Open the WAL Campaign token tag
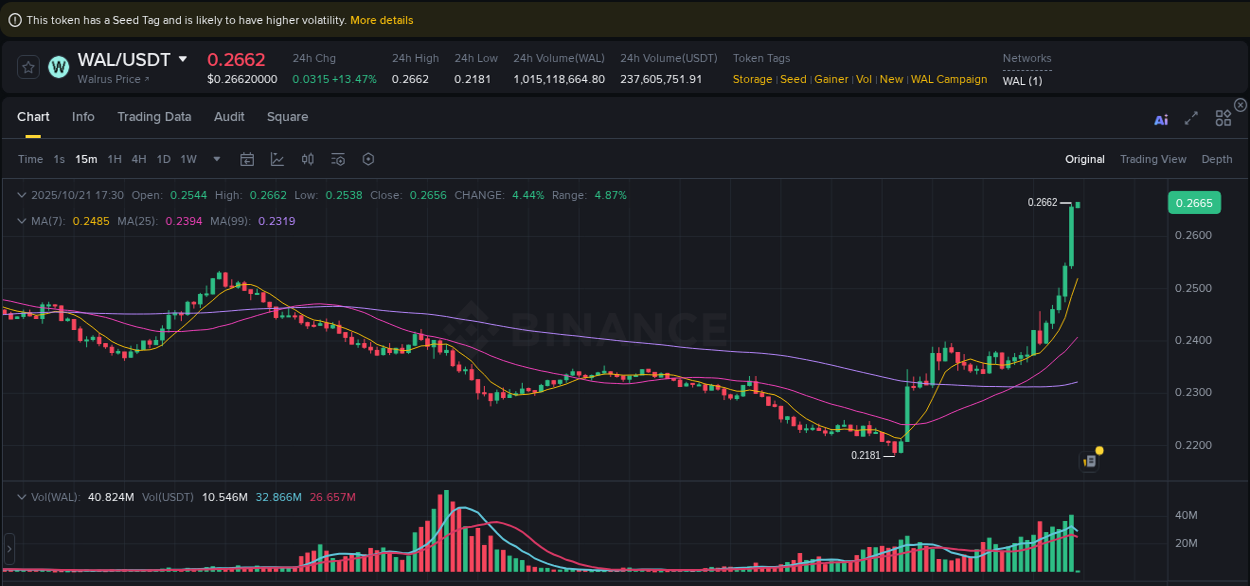The image size is (1250, 586). coord(948,79)
